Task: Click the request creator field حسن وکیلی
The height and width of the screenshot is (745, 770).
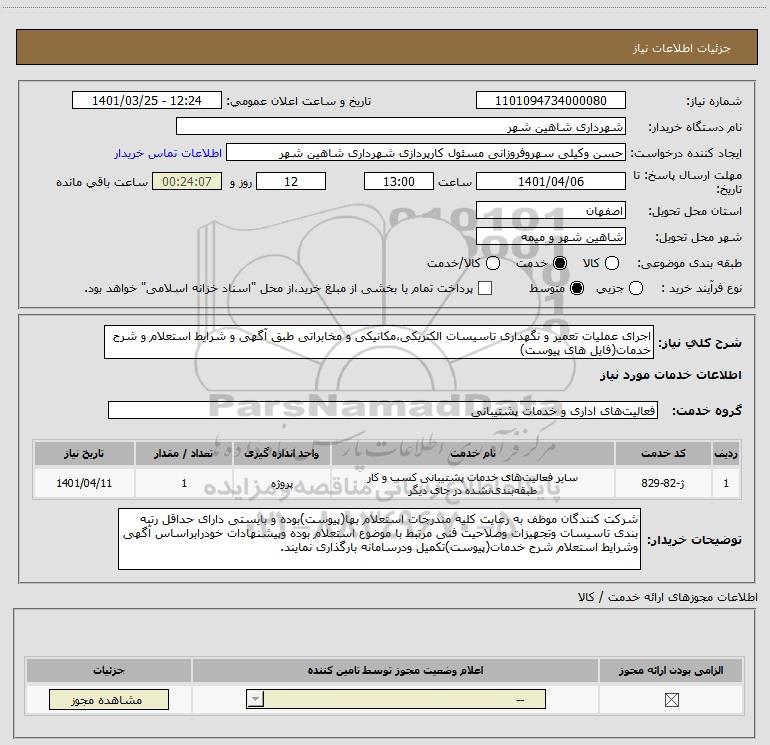Action: [426, 153]
